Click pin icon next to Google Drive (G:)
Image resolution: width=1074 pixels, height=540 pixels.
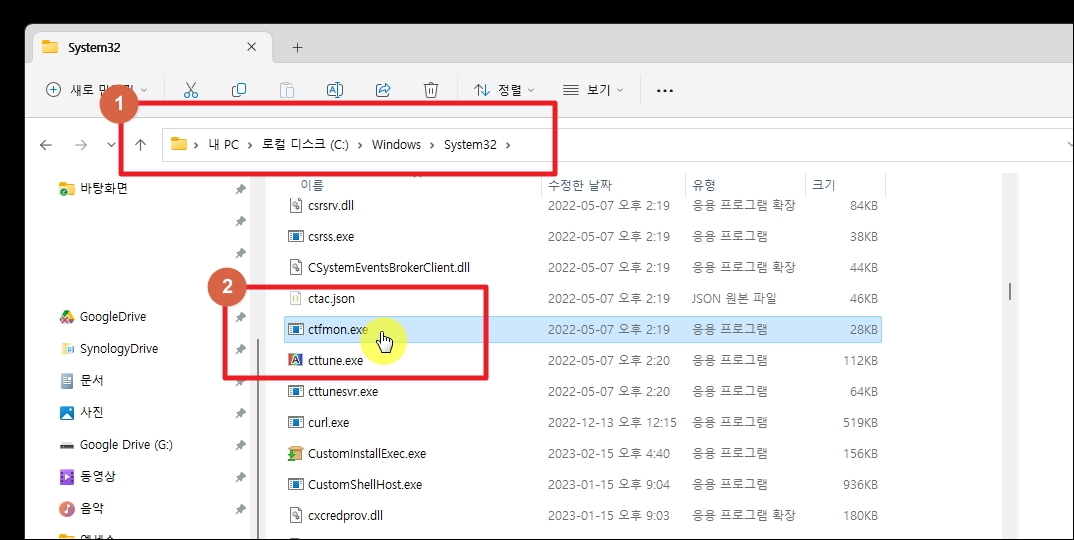(240, 445)
